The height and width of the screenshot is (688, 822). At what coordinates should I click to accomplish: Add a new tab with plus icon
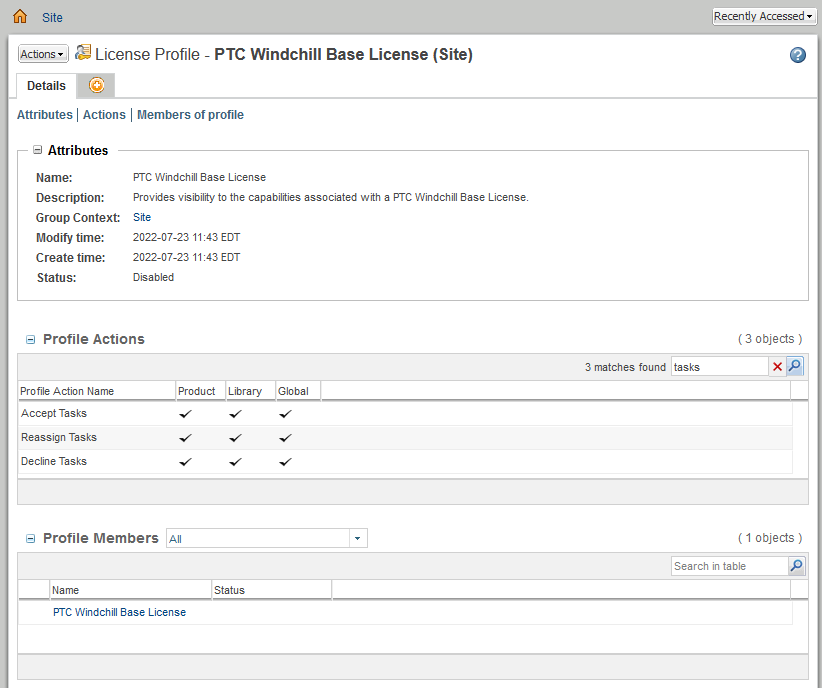(x=96, y=85)
